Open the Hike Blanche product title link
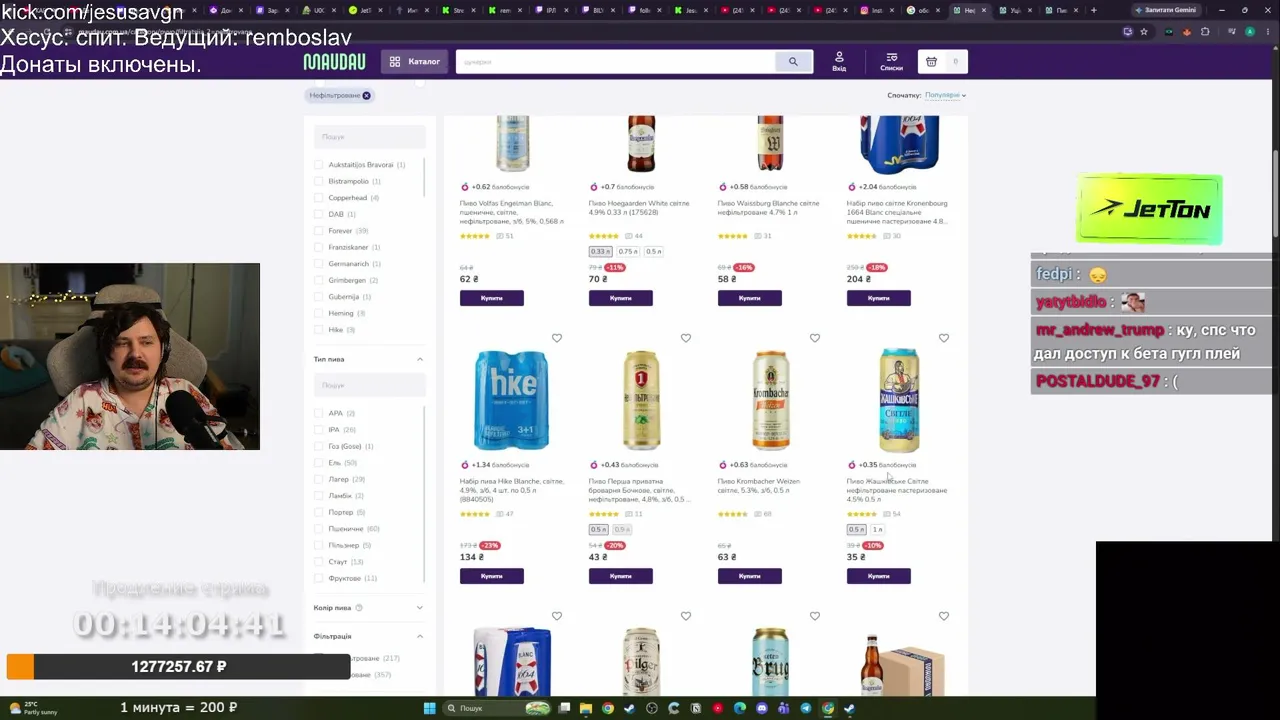Viewport: 1280px width, 720px height. tap(510, 490)
